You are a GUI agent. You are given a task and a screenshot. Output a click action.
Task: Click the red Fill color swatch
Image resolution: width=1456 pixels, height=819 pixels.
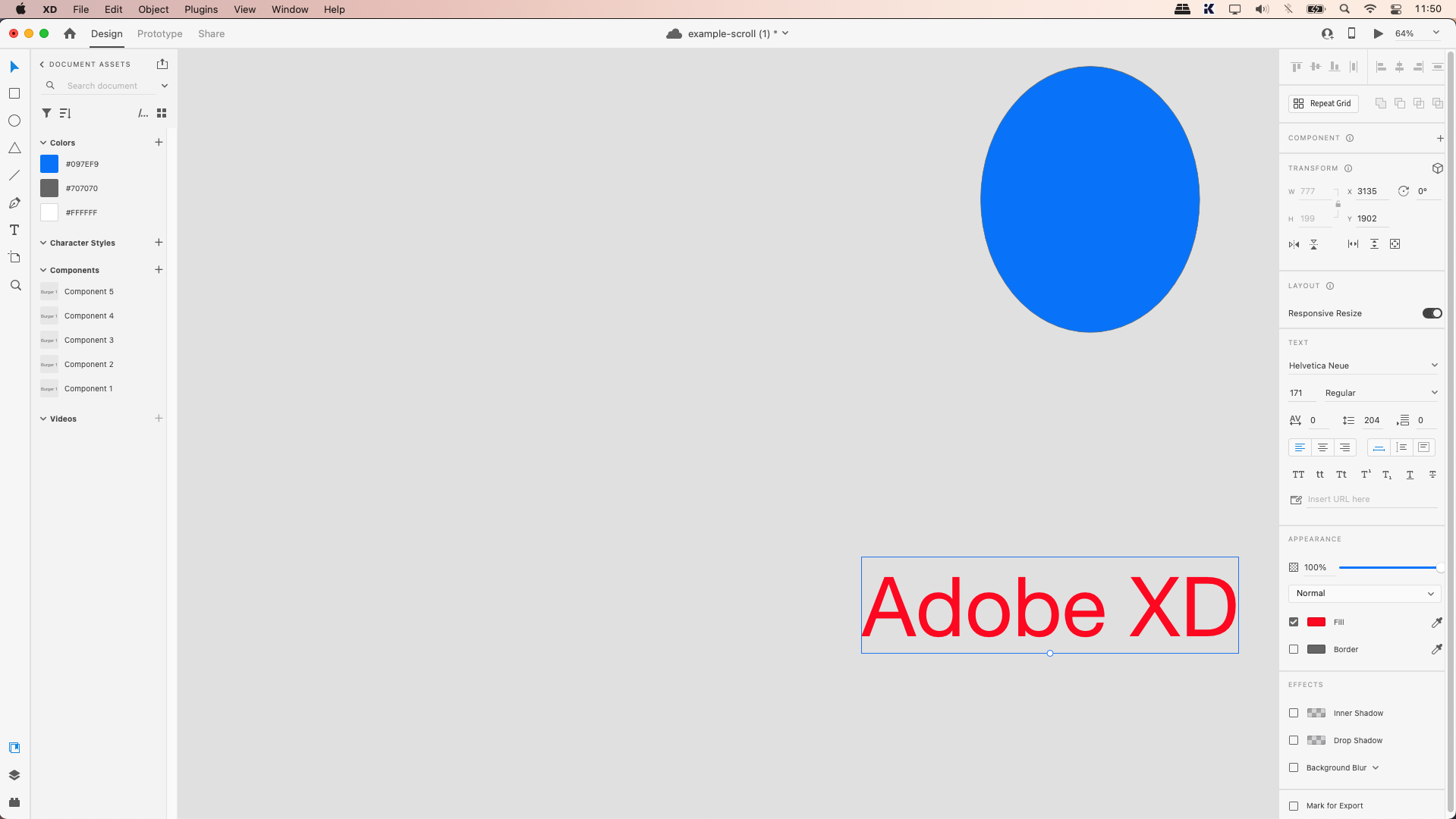pyautogui.click(x=1317, y=622)
